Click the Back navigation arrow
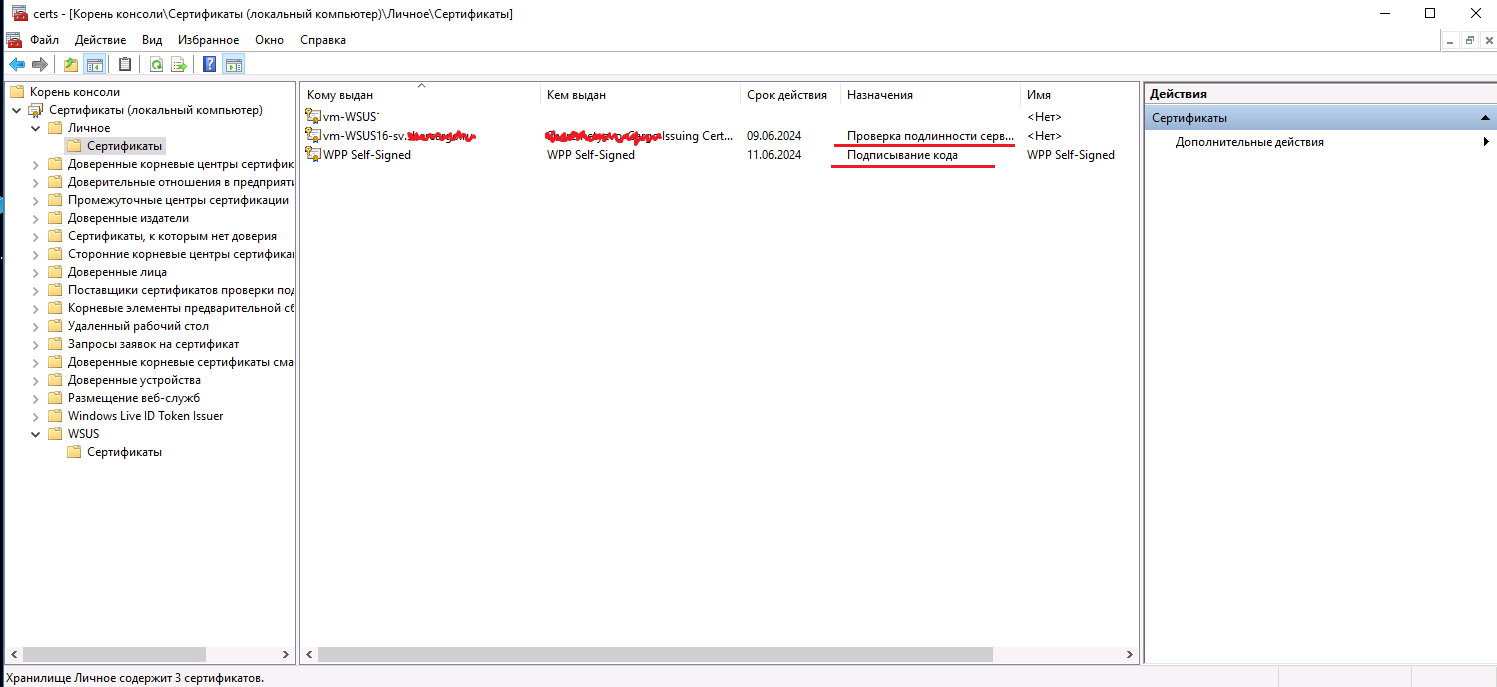The image size is (1497, 687). click(16, 63)
